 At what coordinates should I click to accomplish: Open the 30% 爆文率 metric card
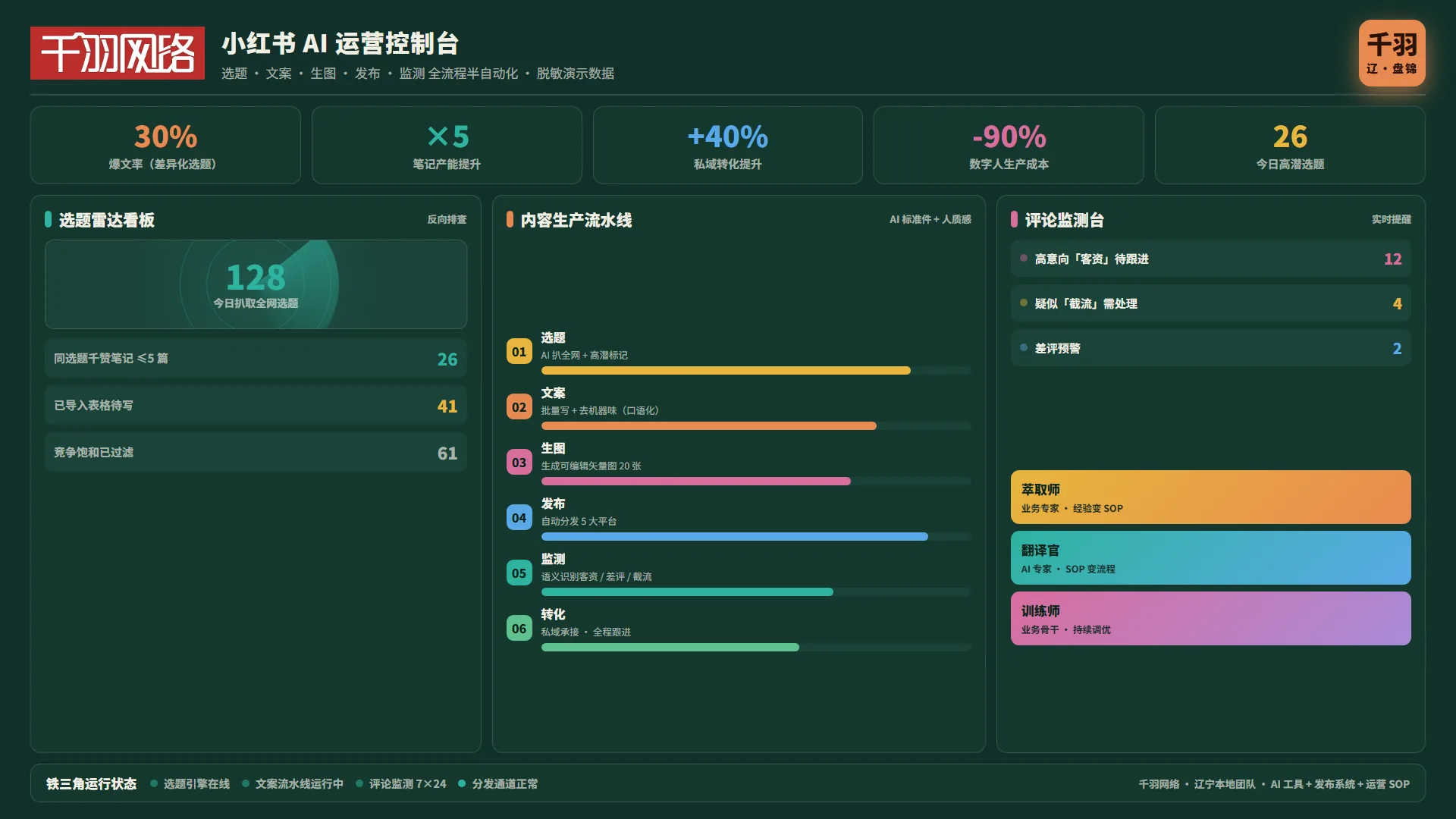pos(165,145)
